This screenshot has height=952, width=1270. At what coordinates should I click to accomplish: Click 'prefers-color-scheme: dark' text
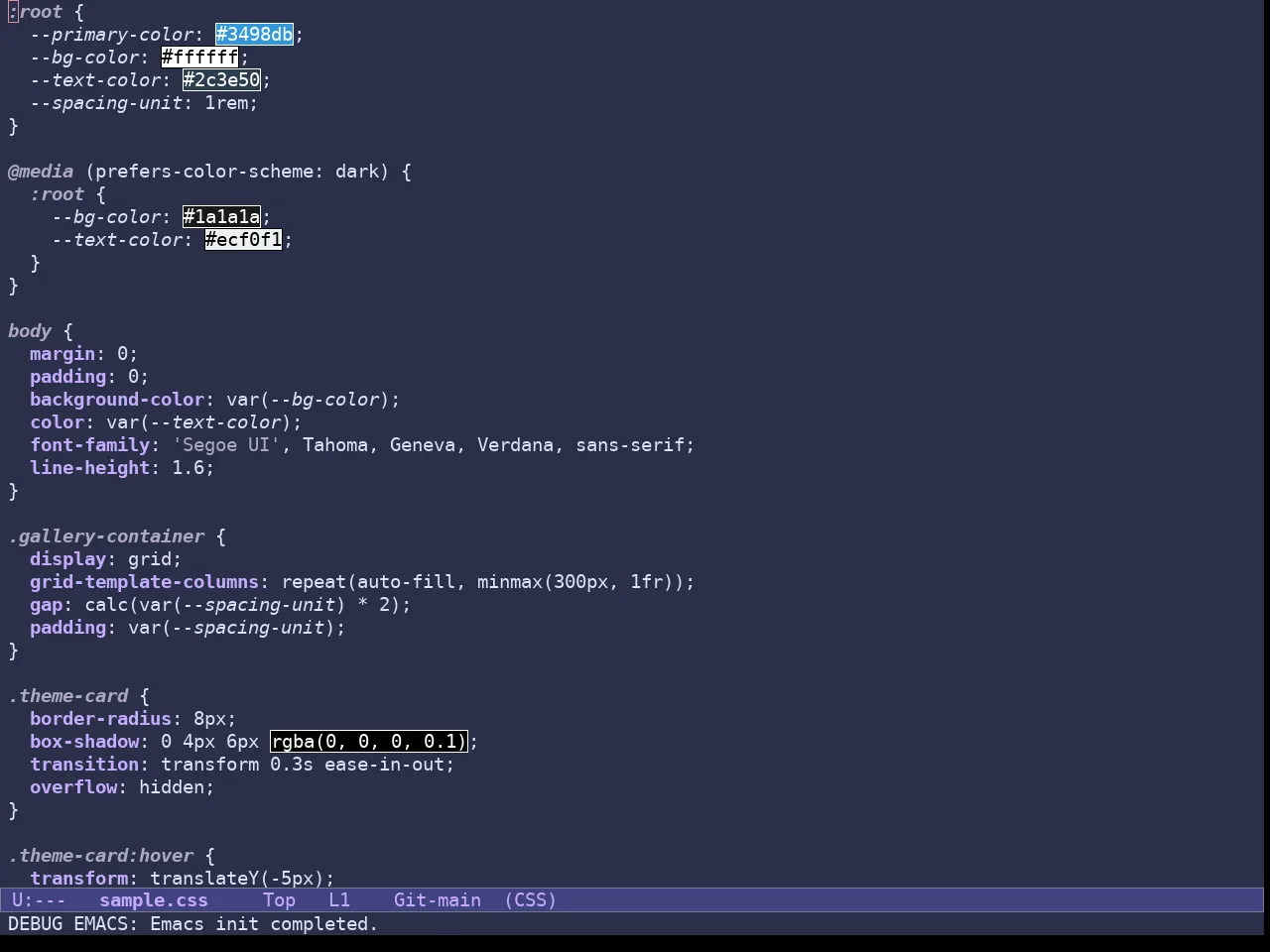(x=237, y=172)
